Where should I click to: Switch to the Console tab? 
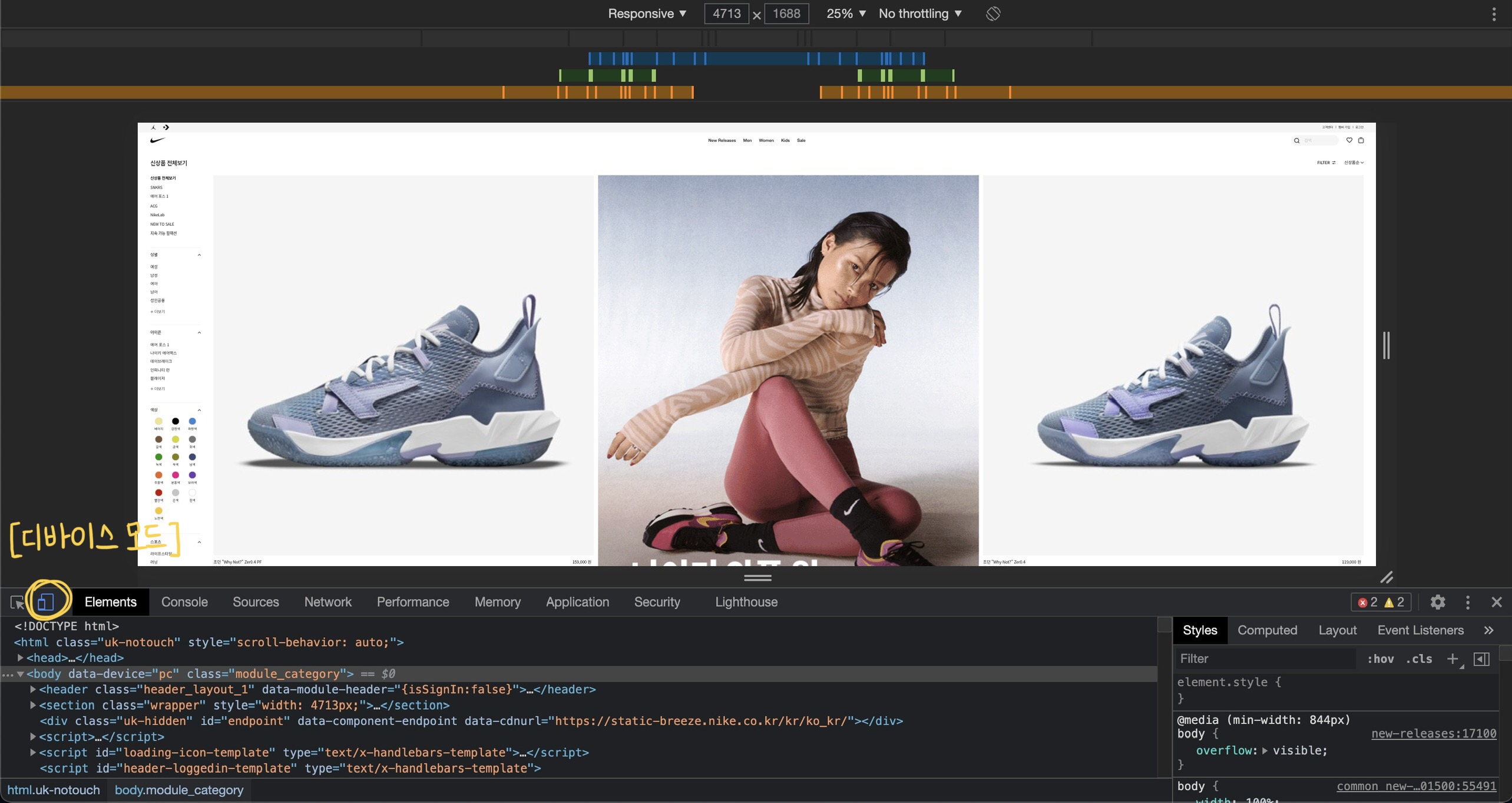pyautogui.click(x=184, y=602)
